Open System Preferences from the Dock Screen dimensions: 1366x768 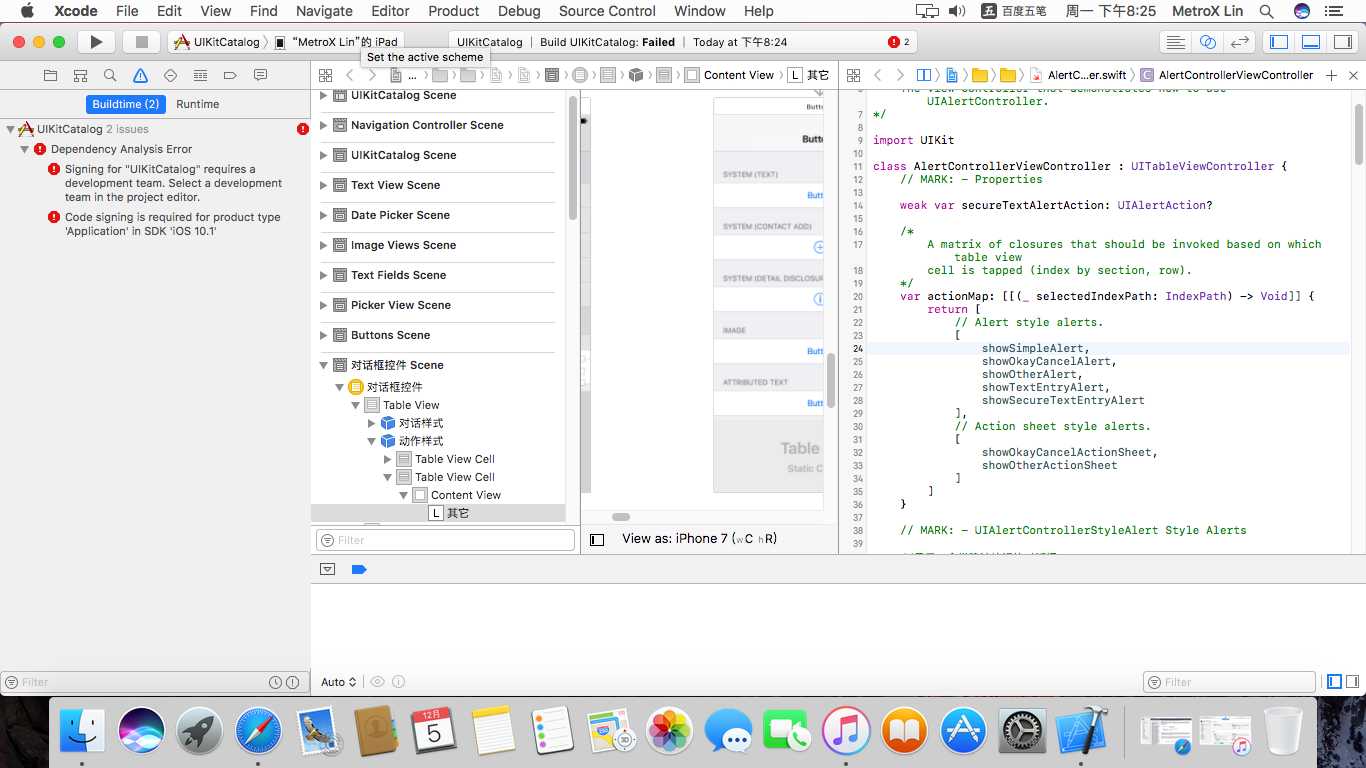pyautogui.click(x=1022, y=731)
